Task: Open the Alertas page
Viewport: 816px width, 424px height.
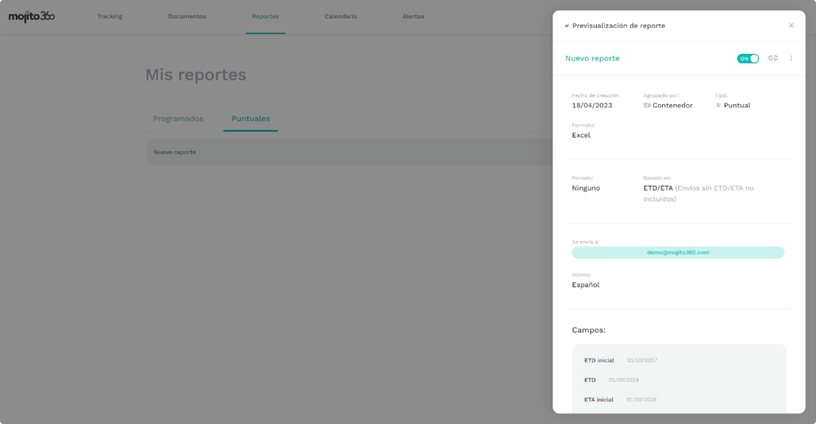Action: (x=413, y=17)
